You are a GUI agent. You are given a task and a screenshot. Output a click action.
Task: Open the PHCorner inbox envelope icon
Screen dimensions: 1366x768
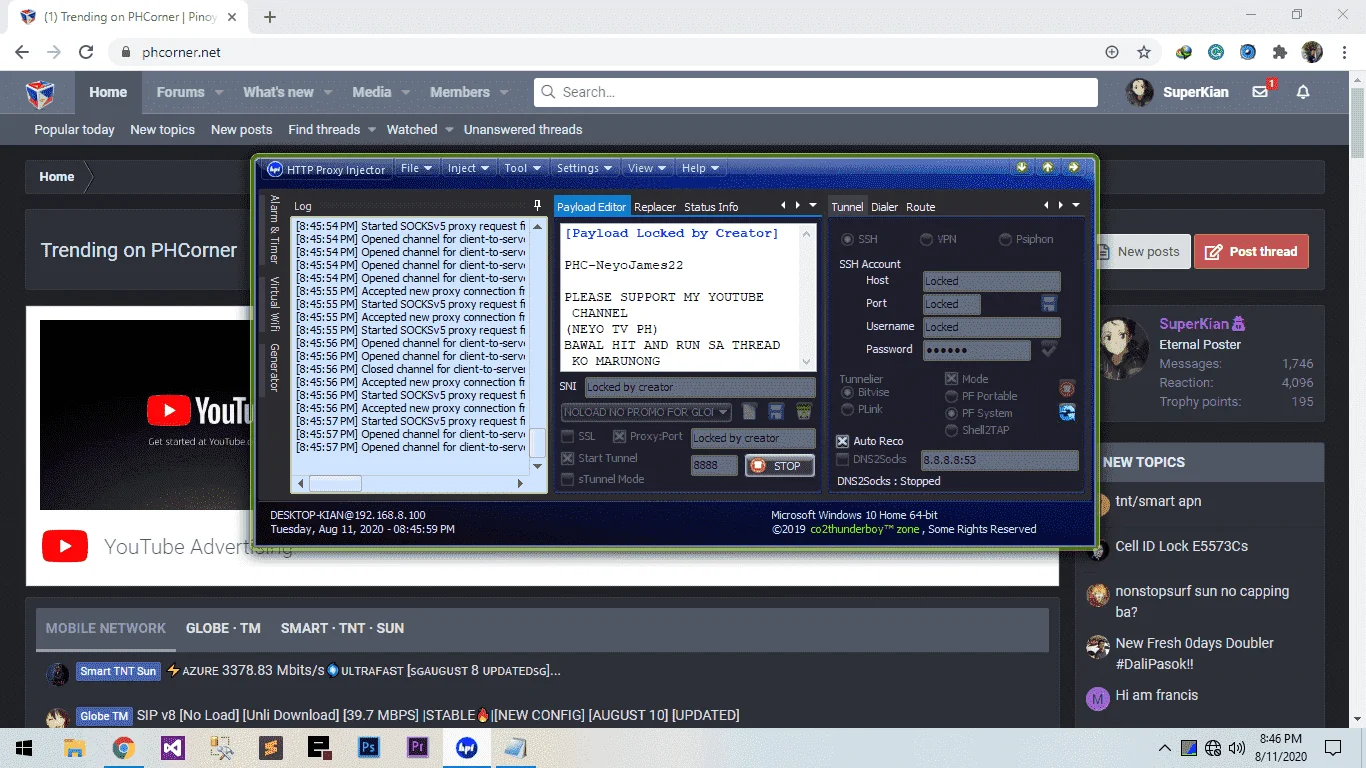click(1260, 92)
